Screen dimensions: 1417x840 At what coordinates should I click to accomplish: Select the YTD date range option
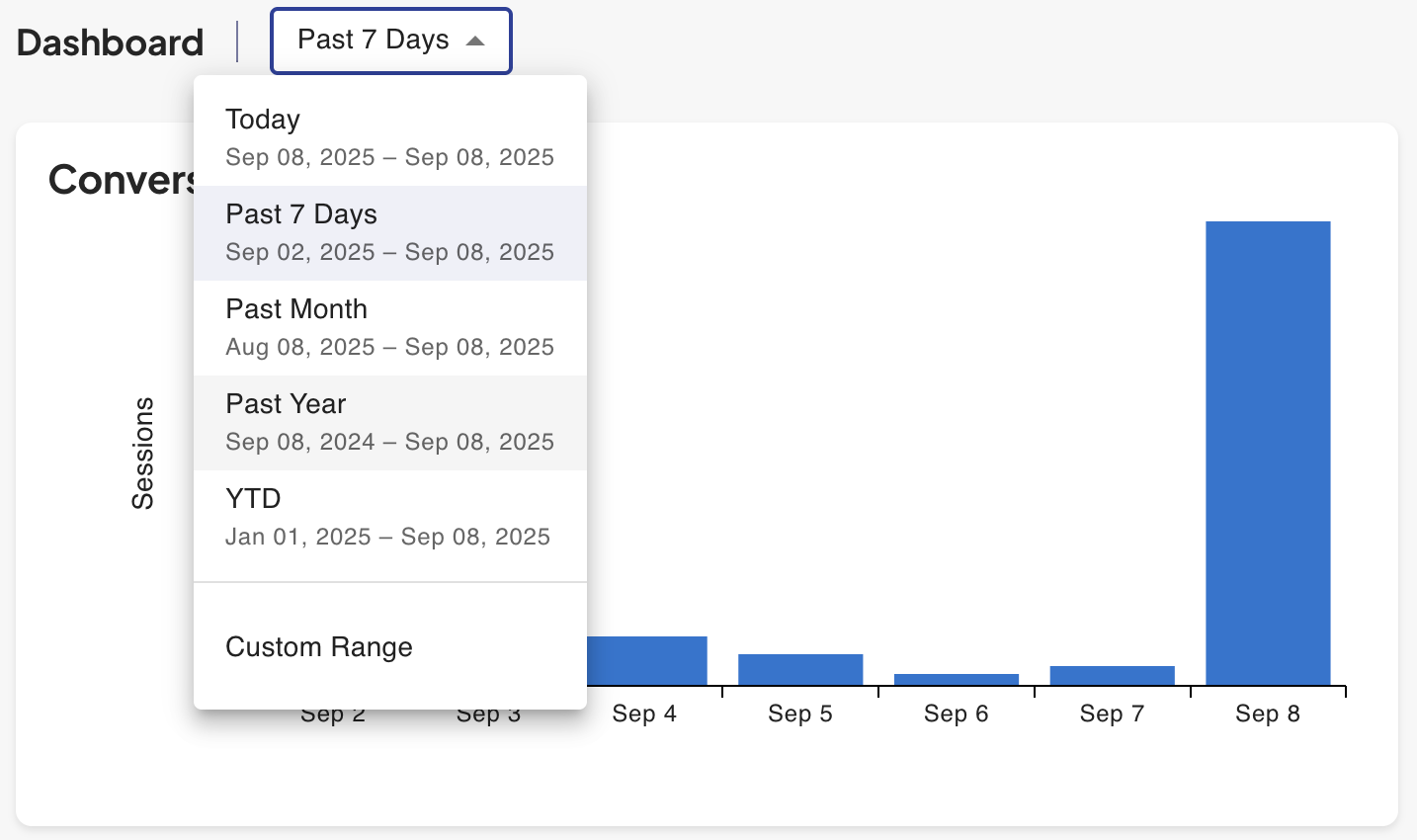point(389,517)
